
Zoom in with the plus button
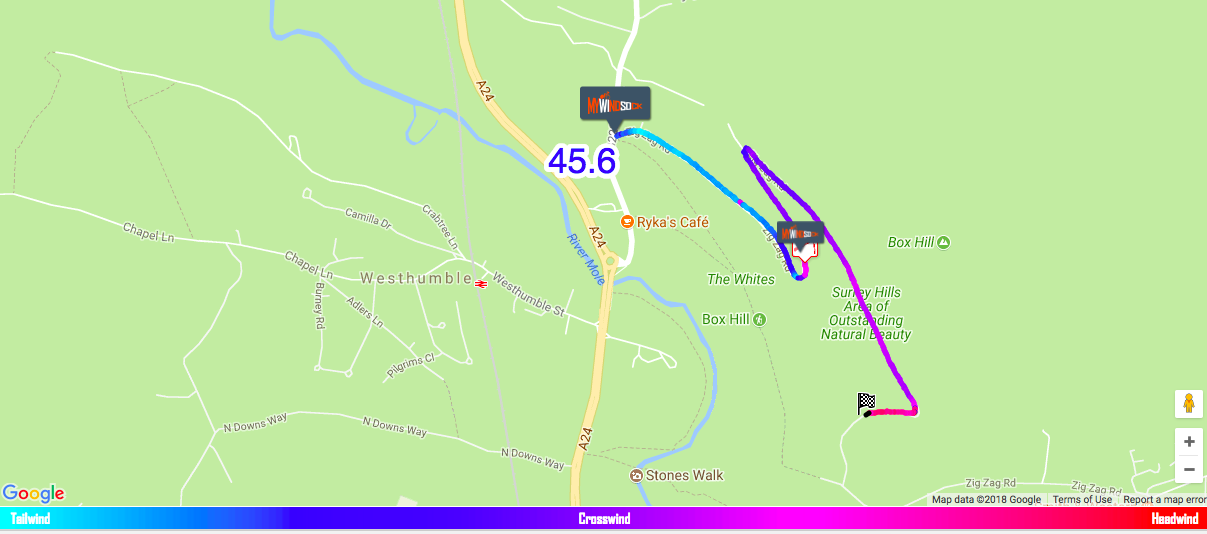[1188, 441]
